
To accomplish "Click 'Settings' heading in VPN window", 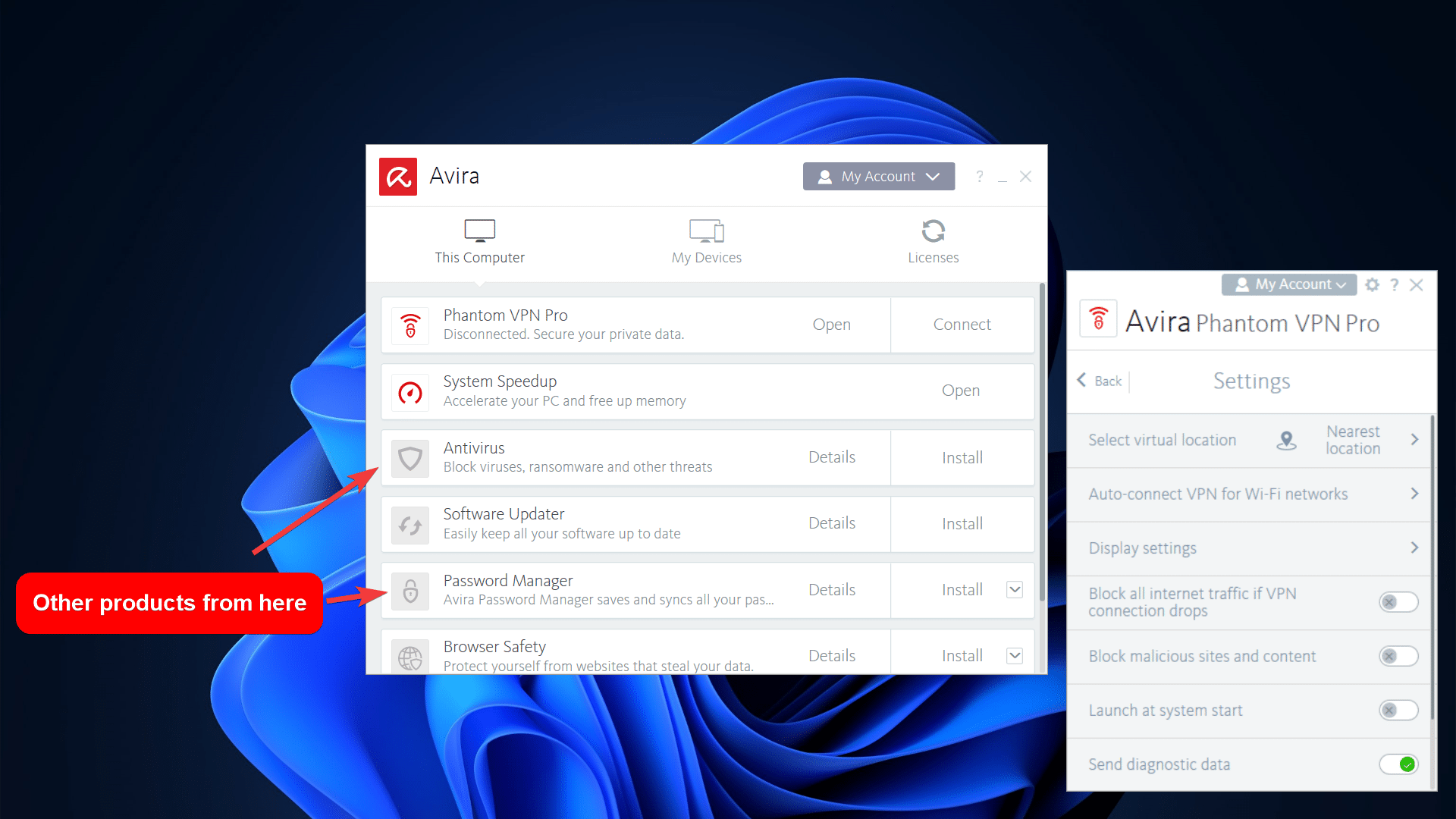I will (x=1251, y=381).
